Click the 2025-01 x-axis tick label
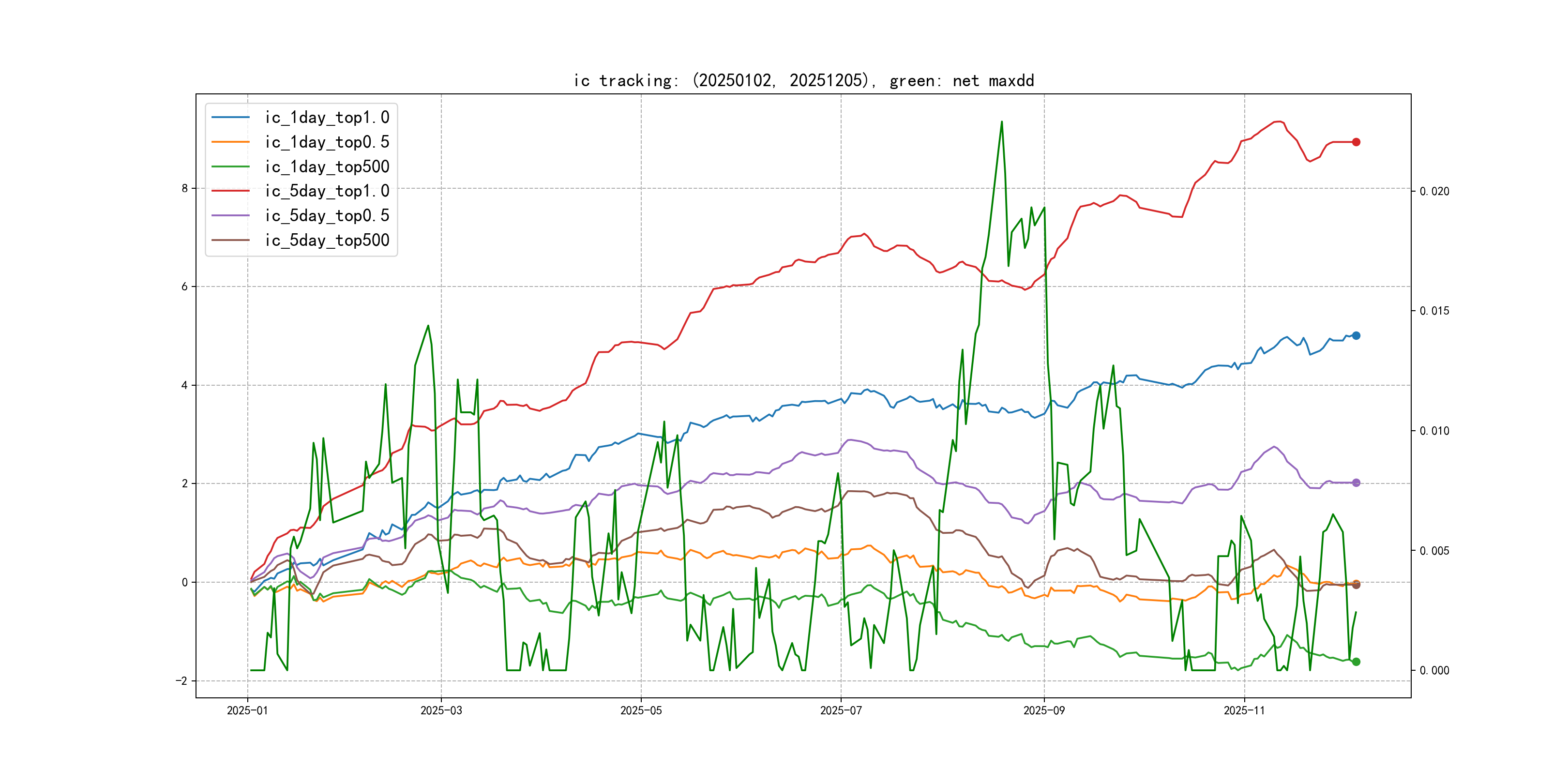Viewport: 1568px width, 784px height. point(247,710)
